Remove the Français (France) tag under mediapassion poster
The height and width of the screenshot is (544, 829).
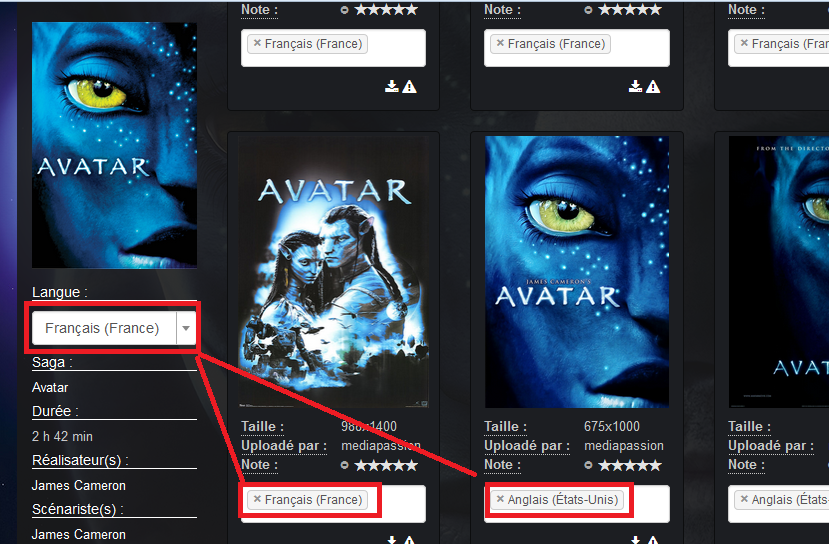257,499
